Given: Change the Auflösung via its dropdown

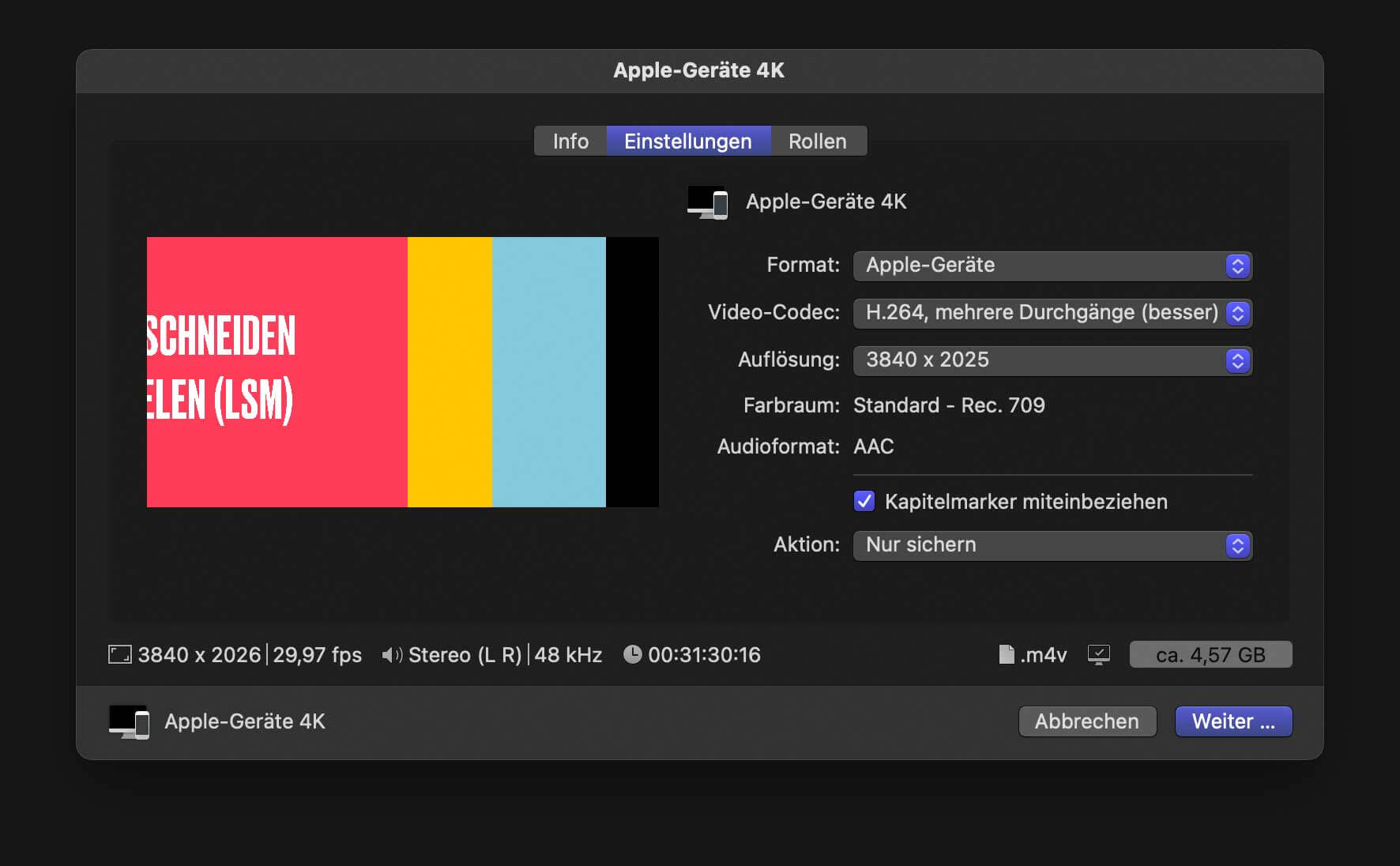Looking at the screenshot, I should pyautogui.click(x=1238, y=360).
